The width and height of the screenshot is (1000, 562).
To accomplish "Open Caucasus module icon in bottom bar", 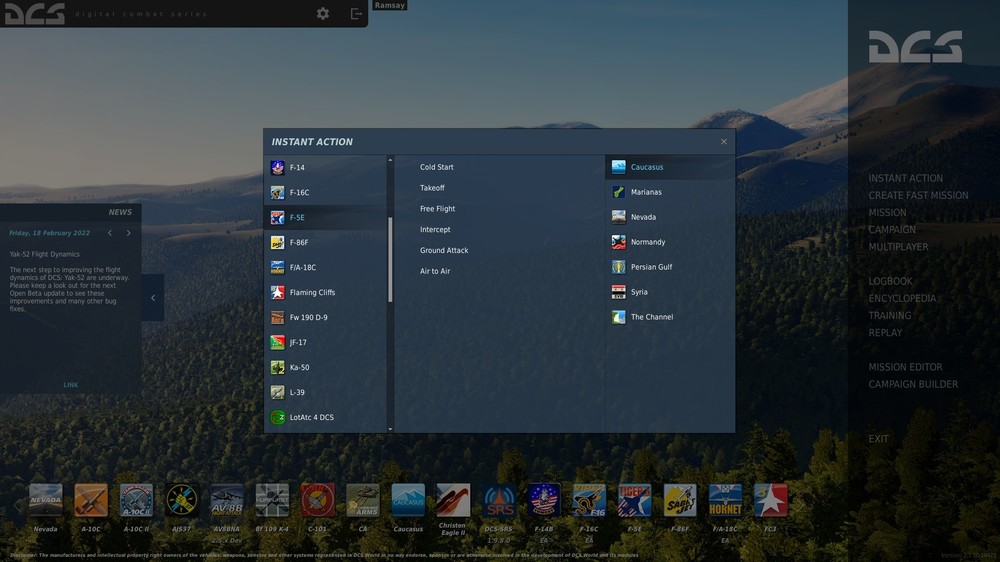I will tap(408, 500).
